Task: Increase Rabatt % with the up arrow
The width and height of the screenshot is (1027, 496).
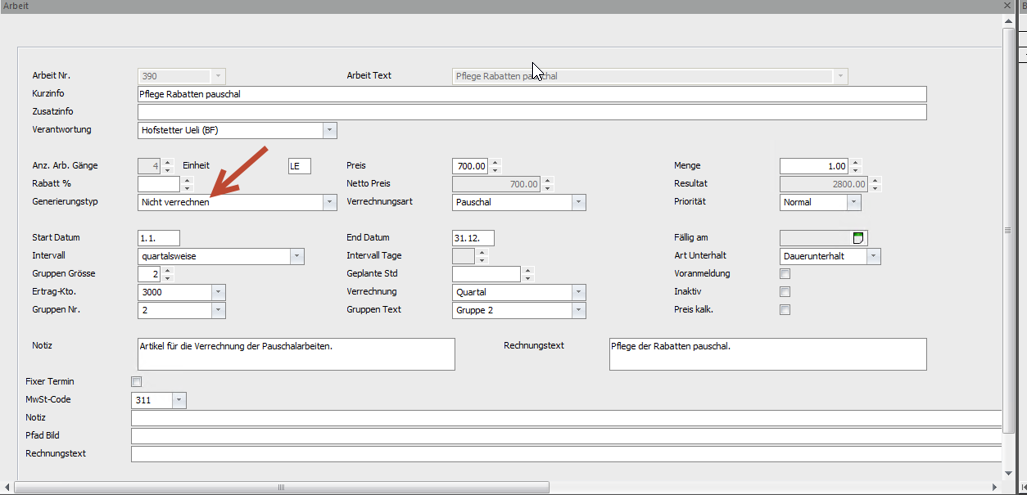Action: tap(187, 180)
